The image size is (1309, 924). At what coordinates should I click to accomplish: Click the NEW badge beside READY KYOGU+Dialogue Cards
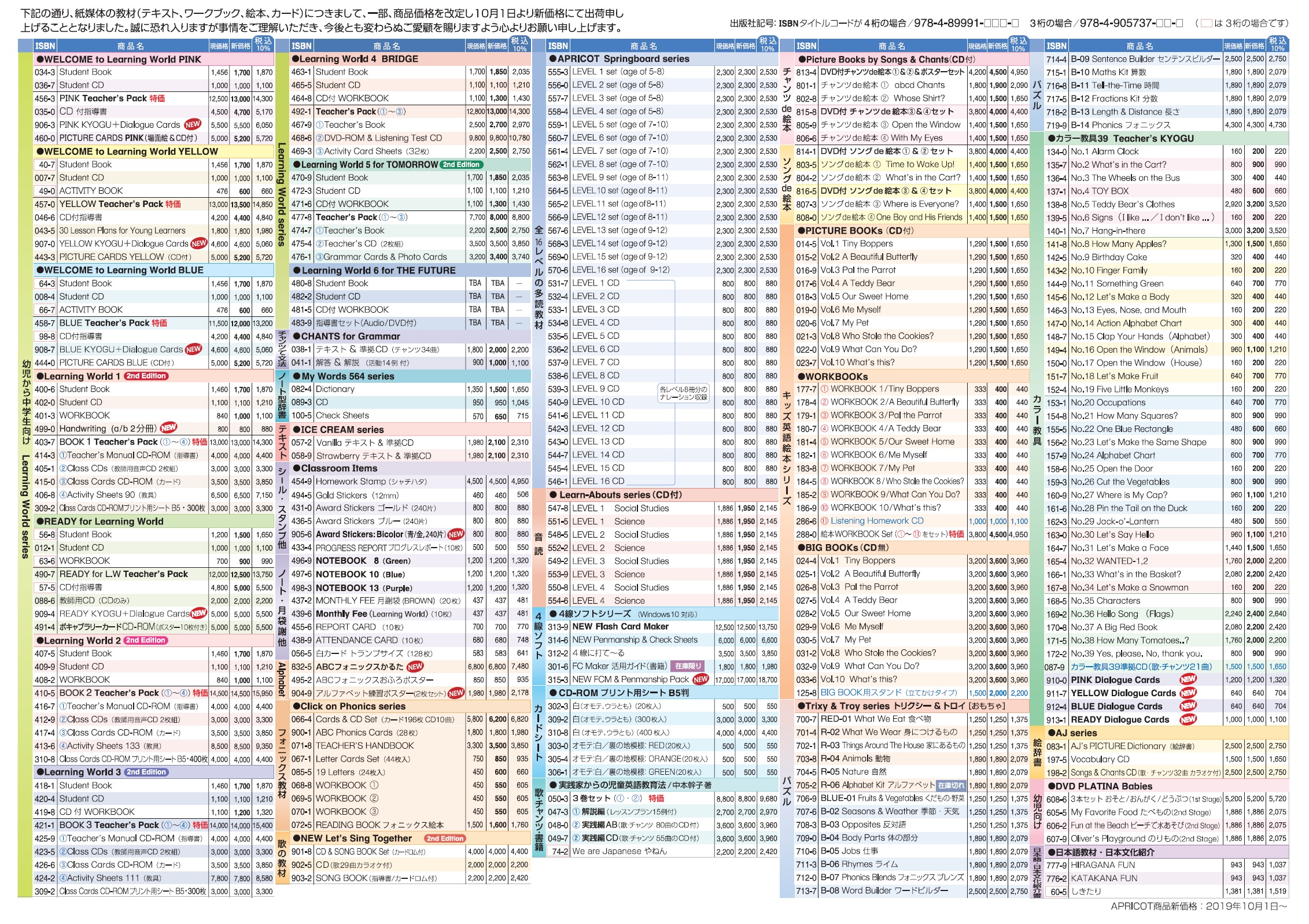199,613
